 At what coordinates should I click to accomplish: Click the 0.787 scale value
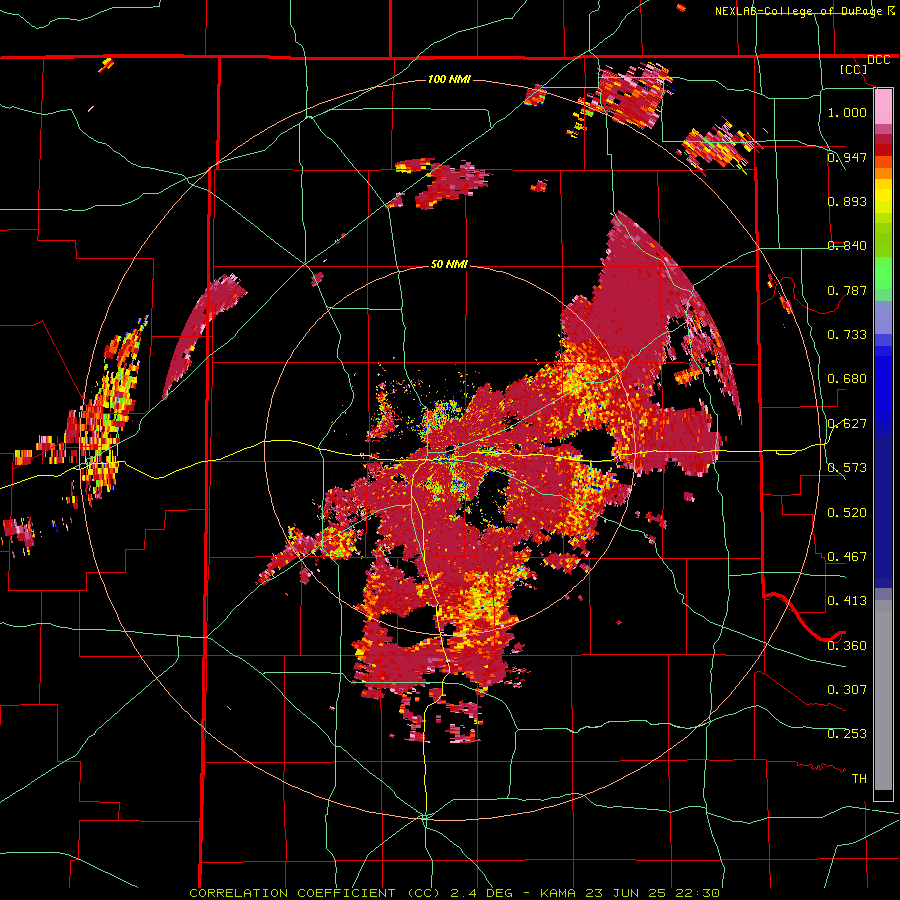[847, 290]
